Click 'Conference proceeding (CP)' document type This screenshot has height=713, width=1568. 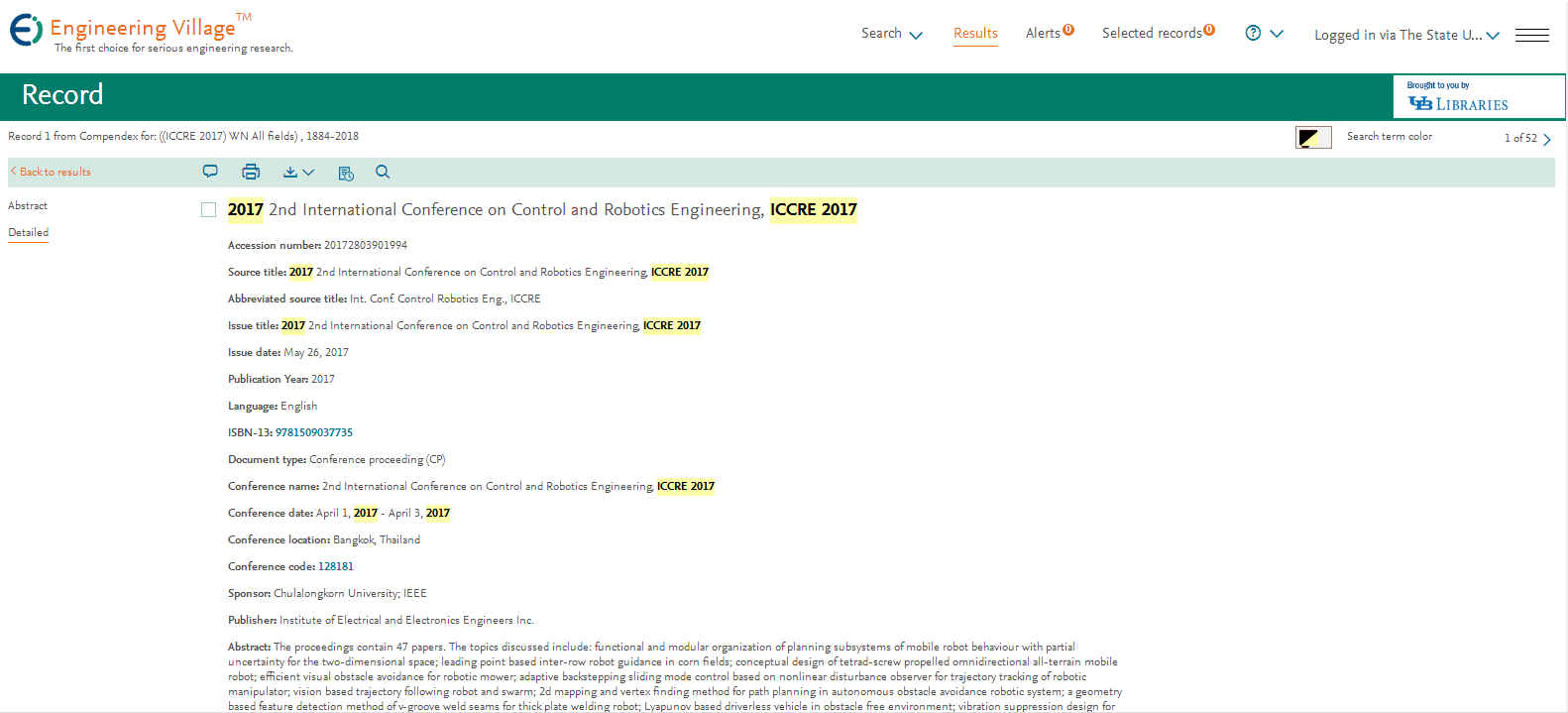click(378, 459)
